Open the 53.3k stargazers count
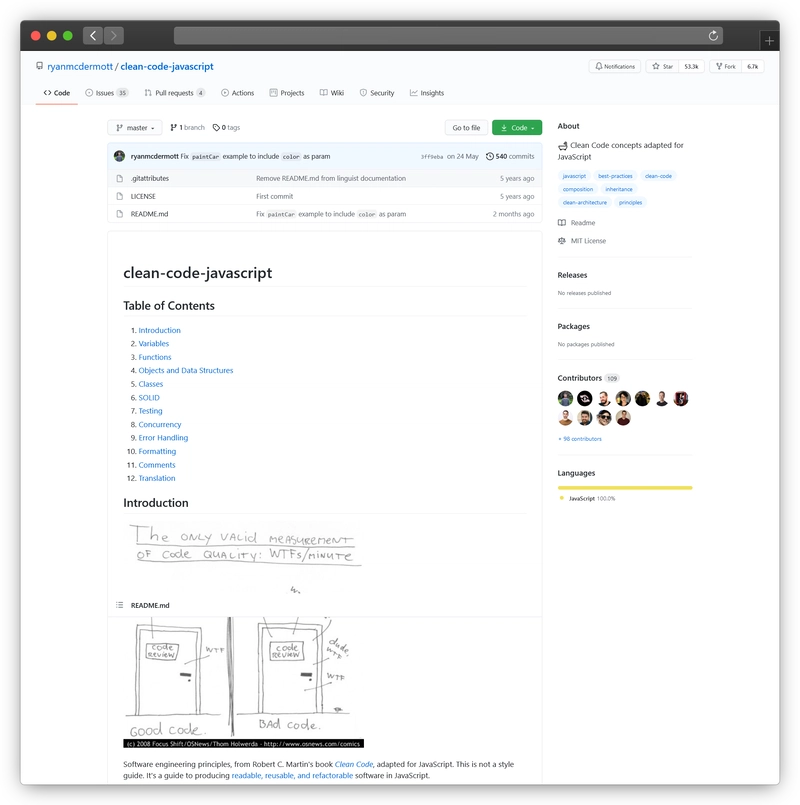800x805 pixels. (691, 66)
